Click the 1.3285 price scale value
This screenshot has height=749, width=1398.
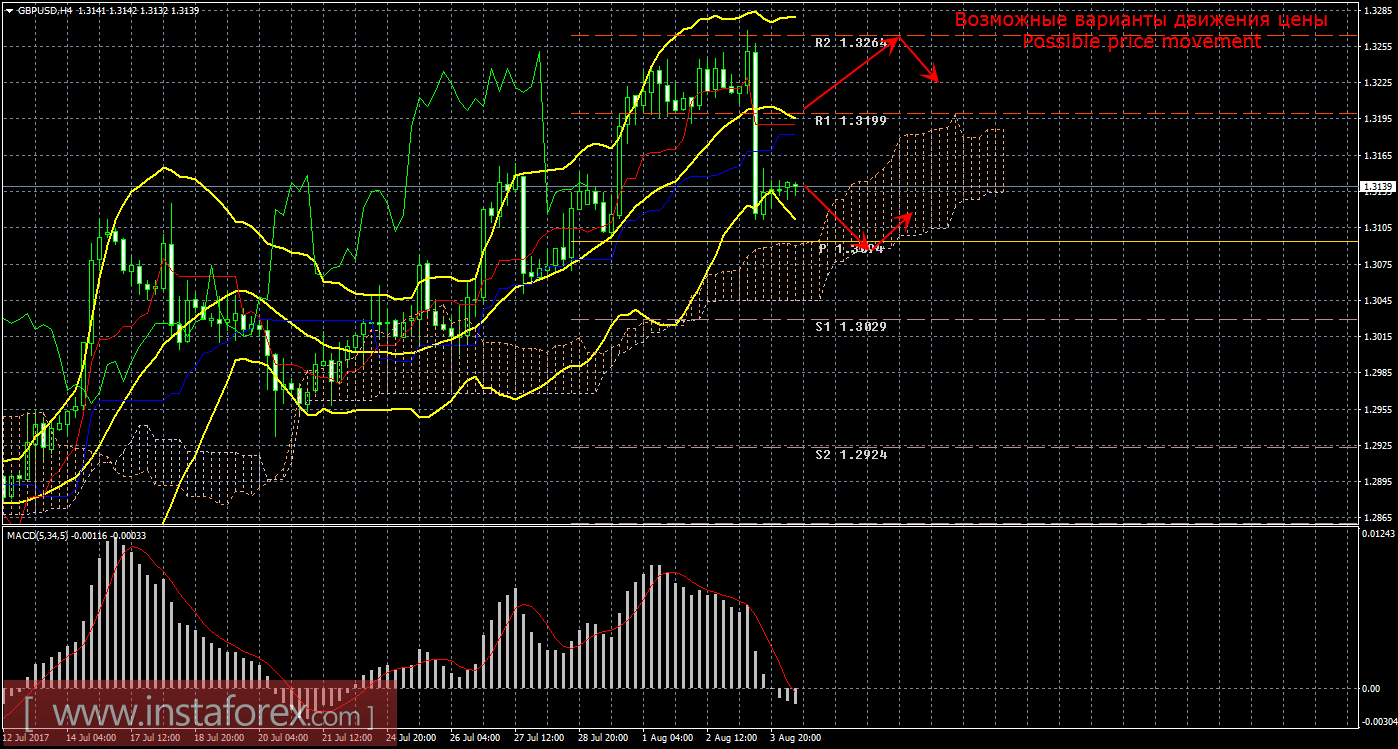tap(1376, 11)
